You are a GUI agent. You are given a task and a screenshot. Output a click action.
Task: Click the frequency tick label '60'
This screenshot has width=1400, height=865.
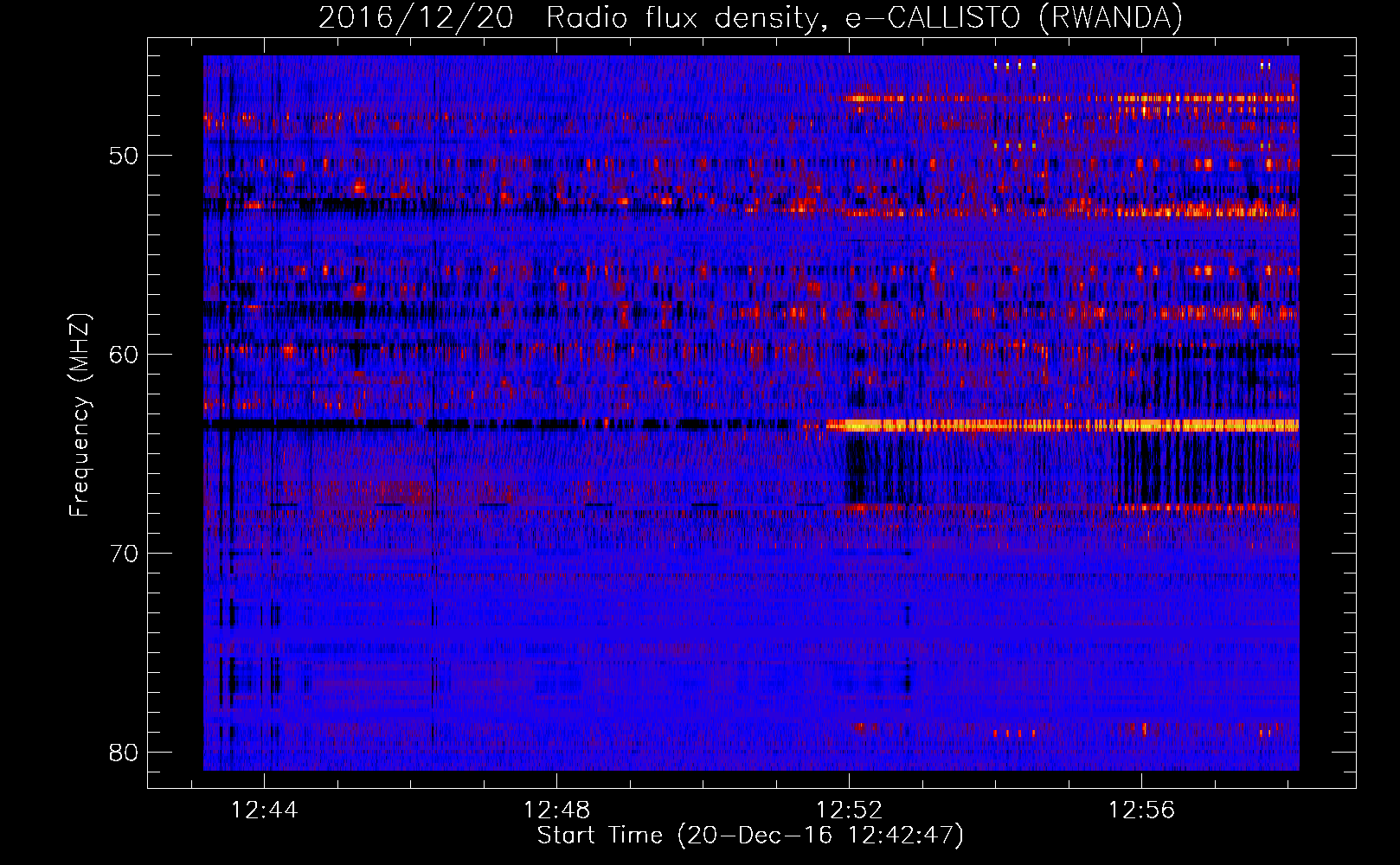[125, 354]
